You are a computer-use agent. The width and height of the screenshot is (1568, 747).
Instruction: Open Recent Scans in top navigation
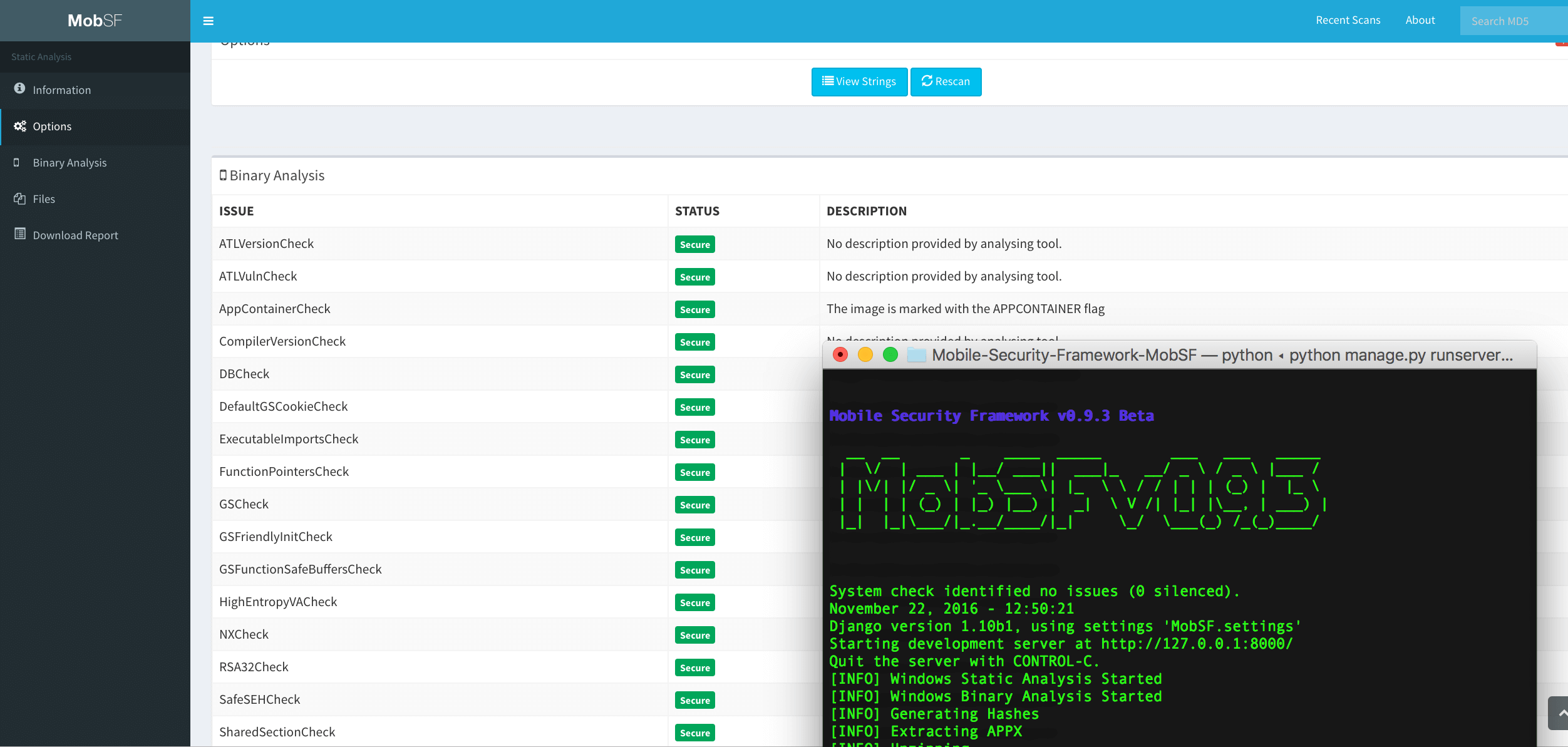click(1348, 20)
